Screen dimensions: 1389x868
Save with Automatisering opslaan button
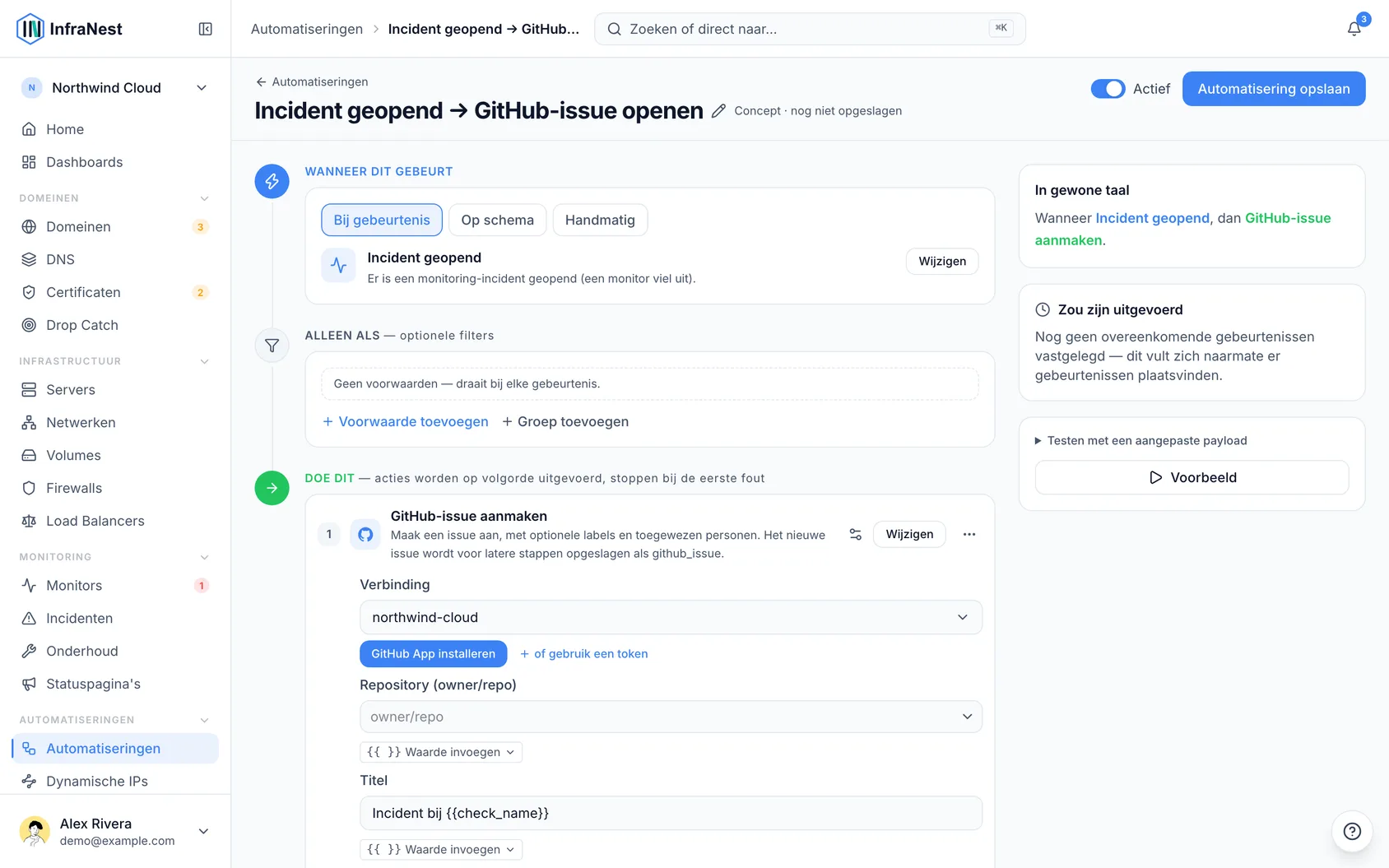[x=1274, y=89]
